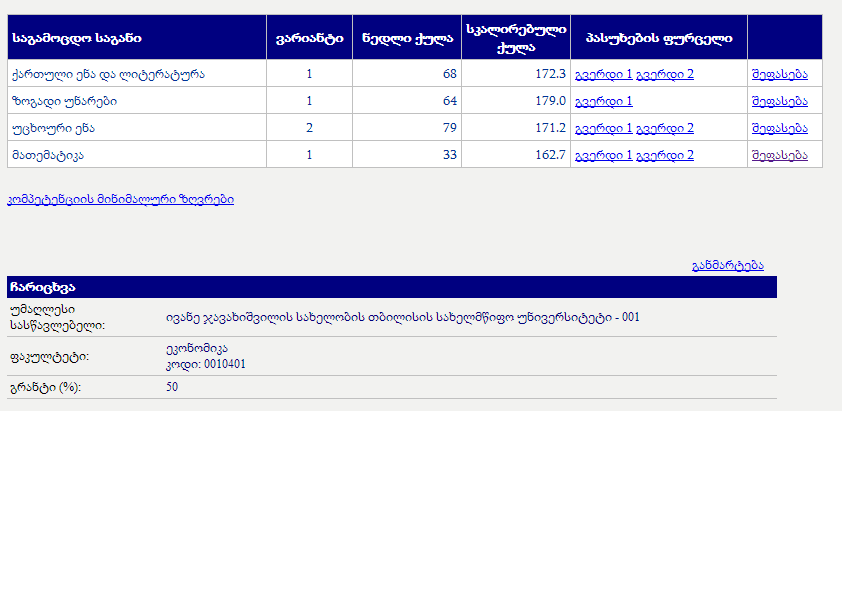Open გვერდი 1 link in ზოგადი უნარები row
This screenshot has width=842, height=614.
(604, 101)
